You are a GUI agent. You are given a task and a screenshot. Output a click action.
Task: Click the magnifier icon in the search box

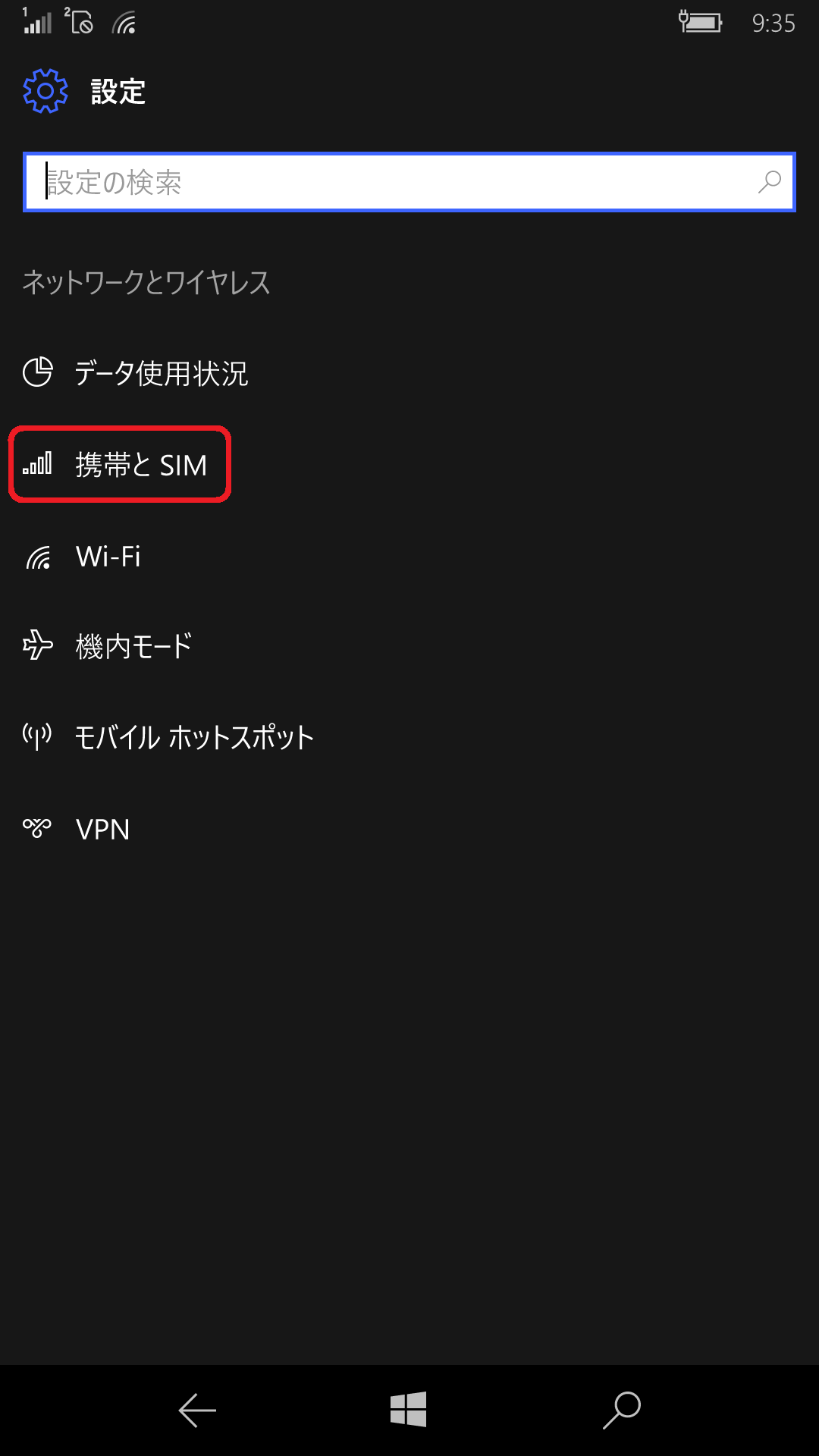(x=769, y=182)
